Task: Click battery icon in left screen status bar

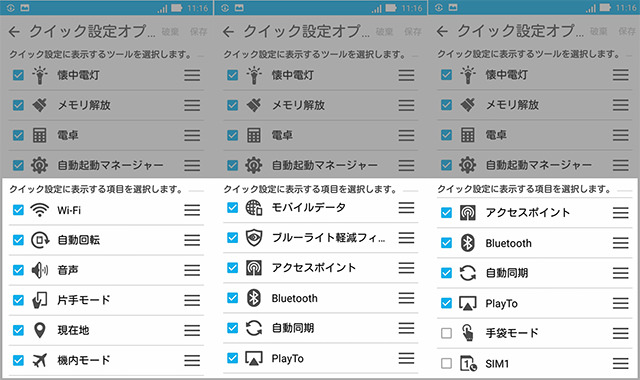Action: point(176,8)
